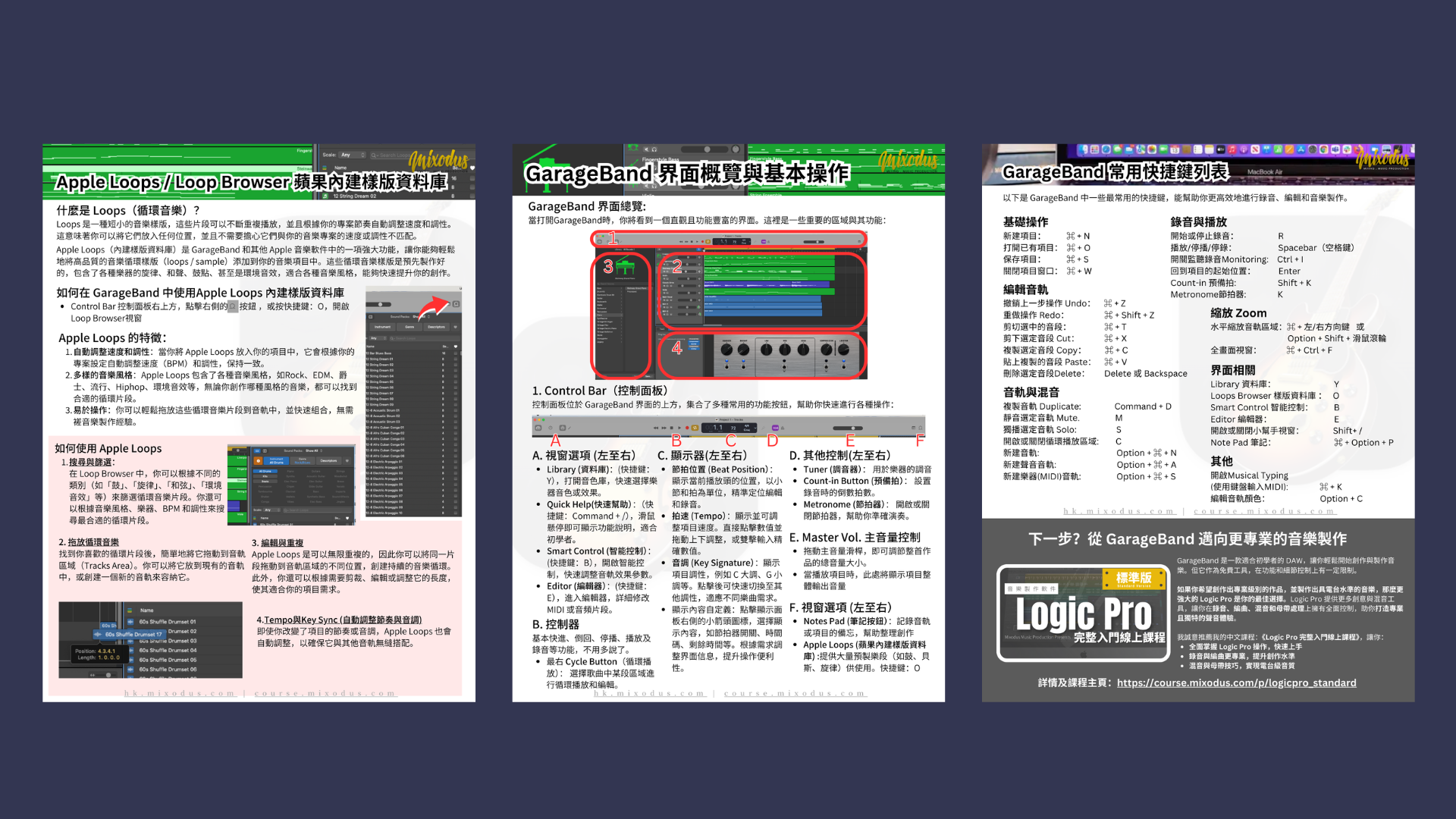This screenshot has width=1456, height=819.
Task: Click the red record button in Control Bar strip
Action: (x=687, y=428)
